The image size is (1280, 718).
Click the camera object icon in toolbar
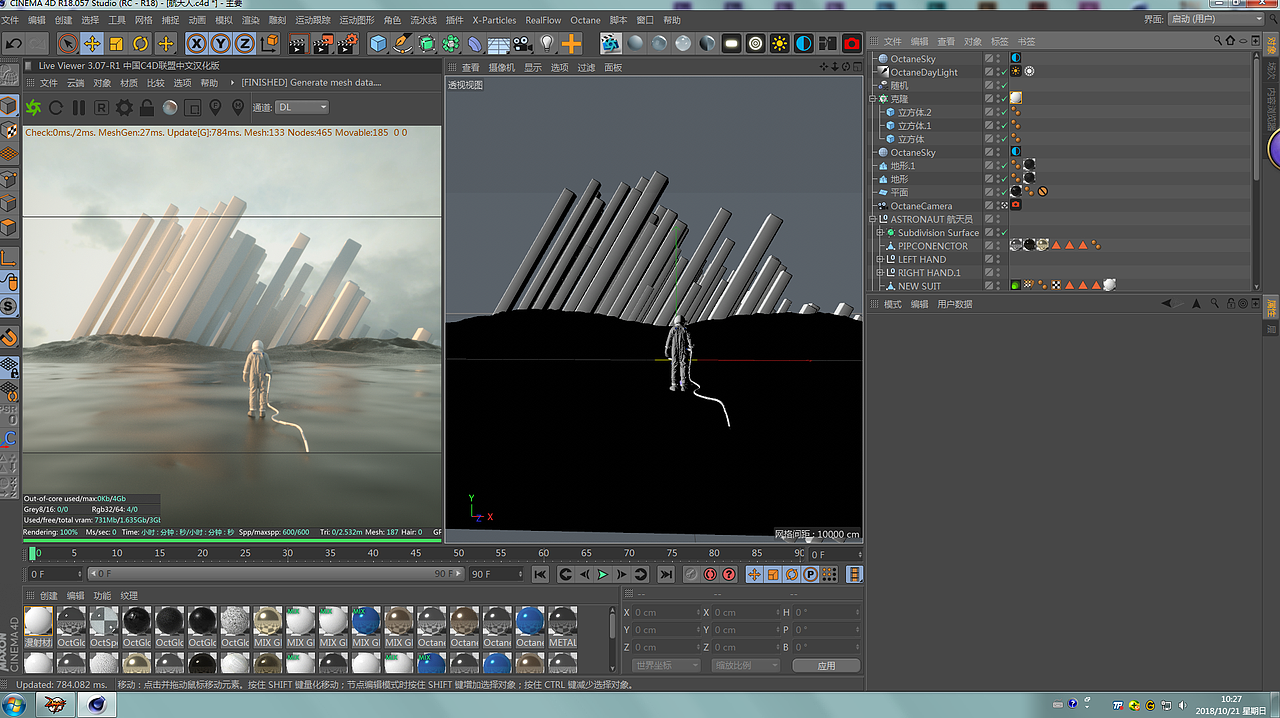coord(523,43)
